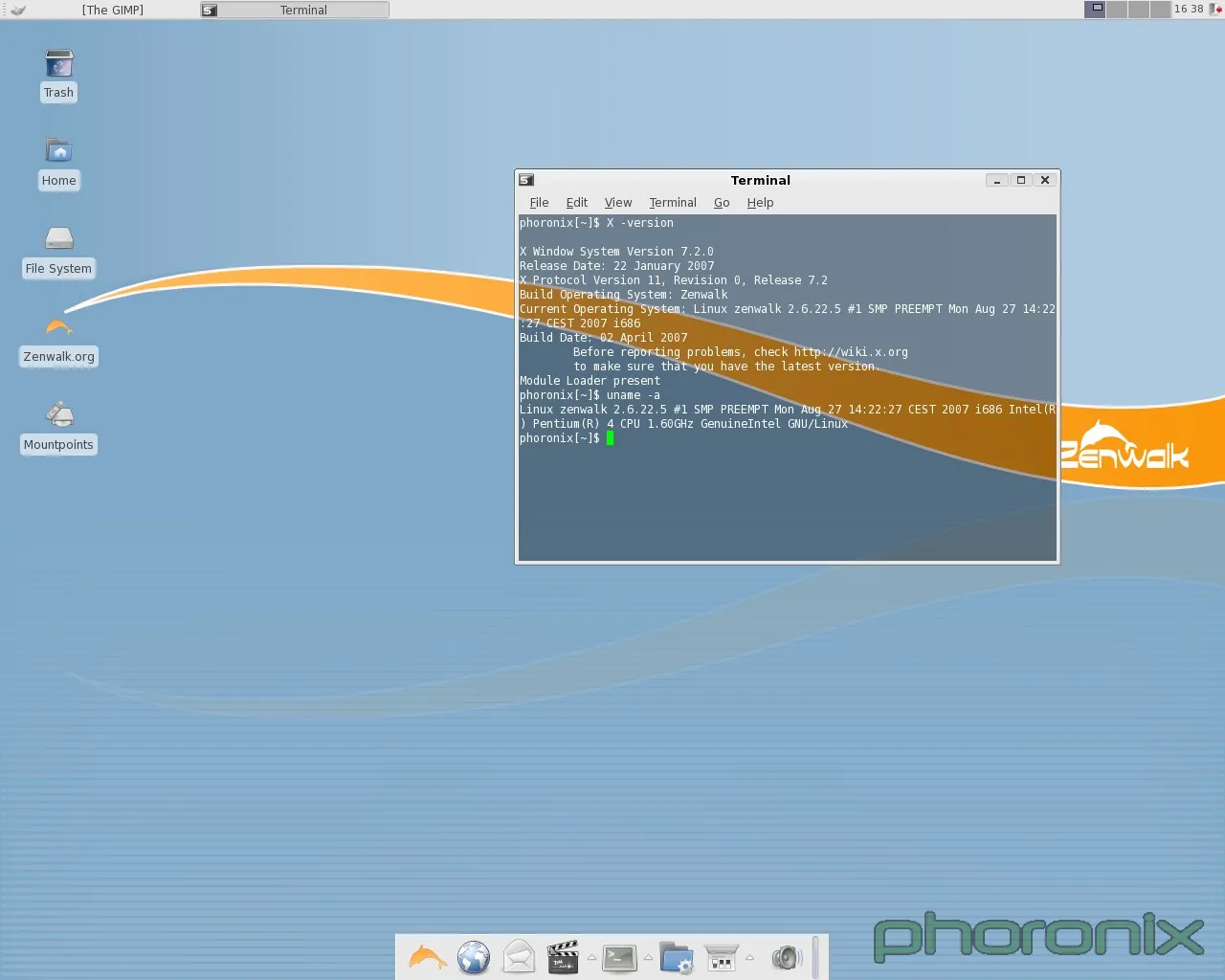Click the logout door icon in the top panel
The image size is (1225, 980).
1216,10
